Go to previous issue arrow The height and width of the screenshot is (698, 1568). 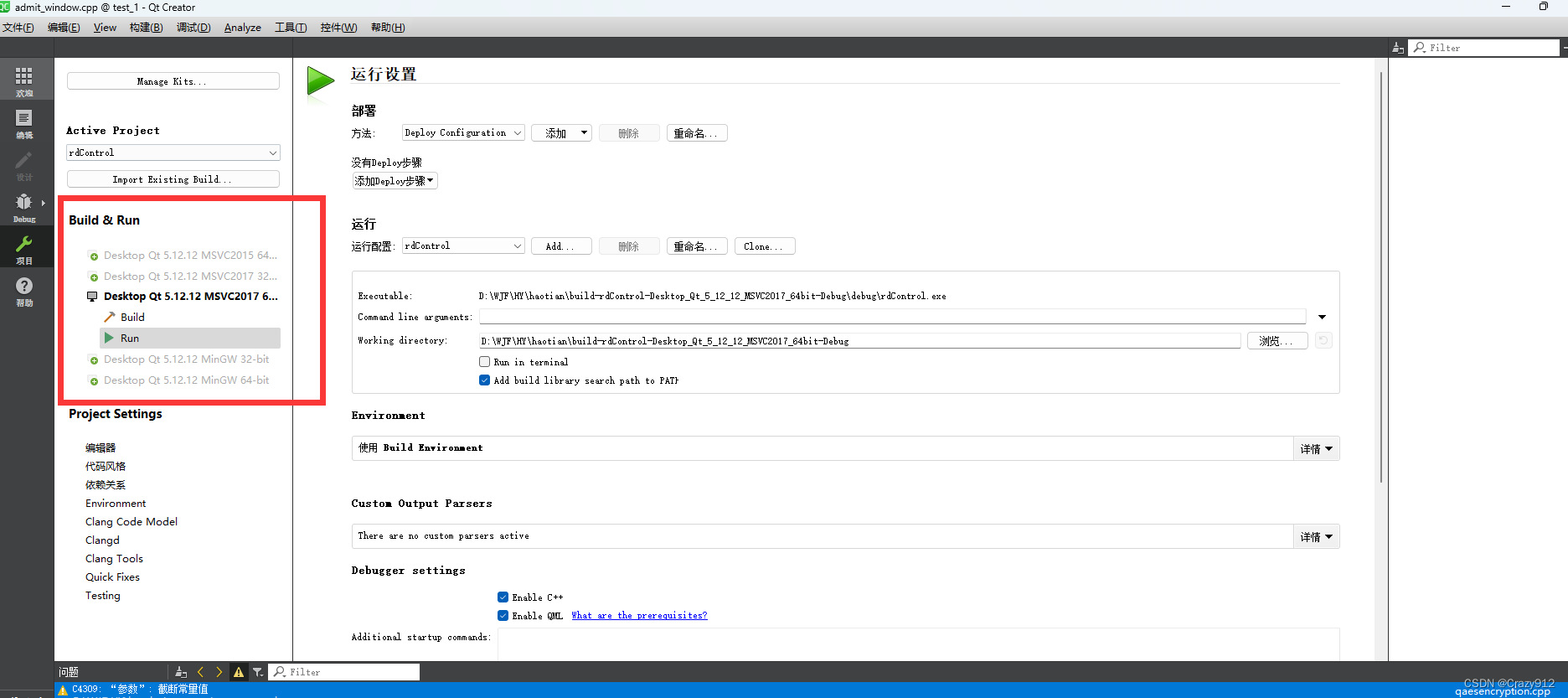click(x=200, y=672)
